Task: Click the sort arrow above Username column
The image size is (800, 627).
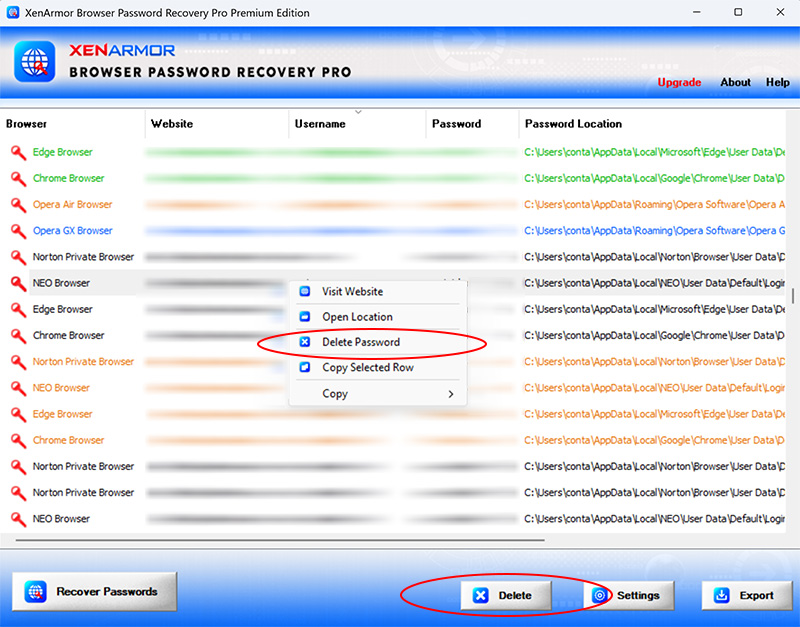Action: [358, 112]
